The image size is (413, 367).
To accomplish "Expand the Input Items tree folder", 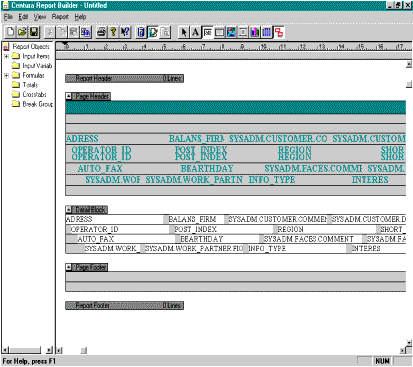I will [x=6, y=56].
